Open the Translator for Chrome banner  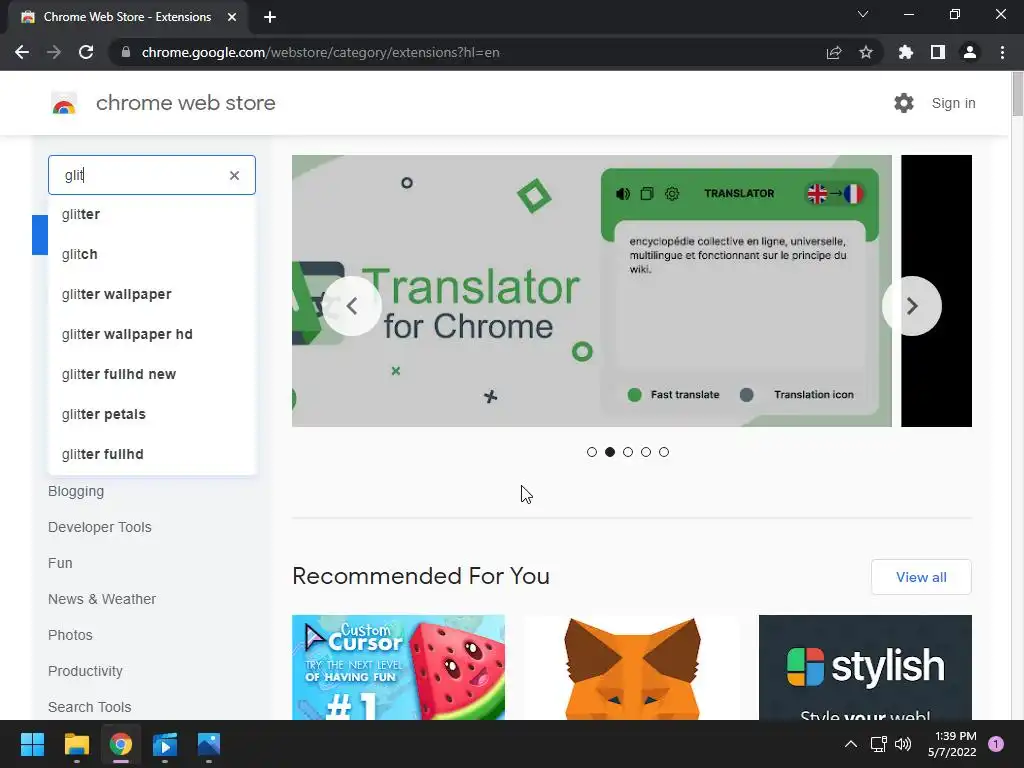pyautogui.click(x=592, y=291)
